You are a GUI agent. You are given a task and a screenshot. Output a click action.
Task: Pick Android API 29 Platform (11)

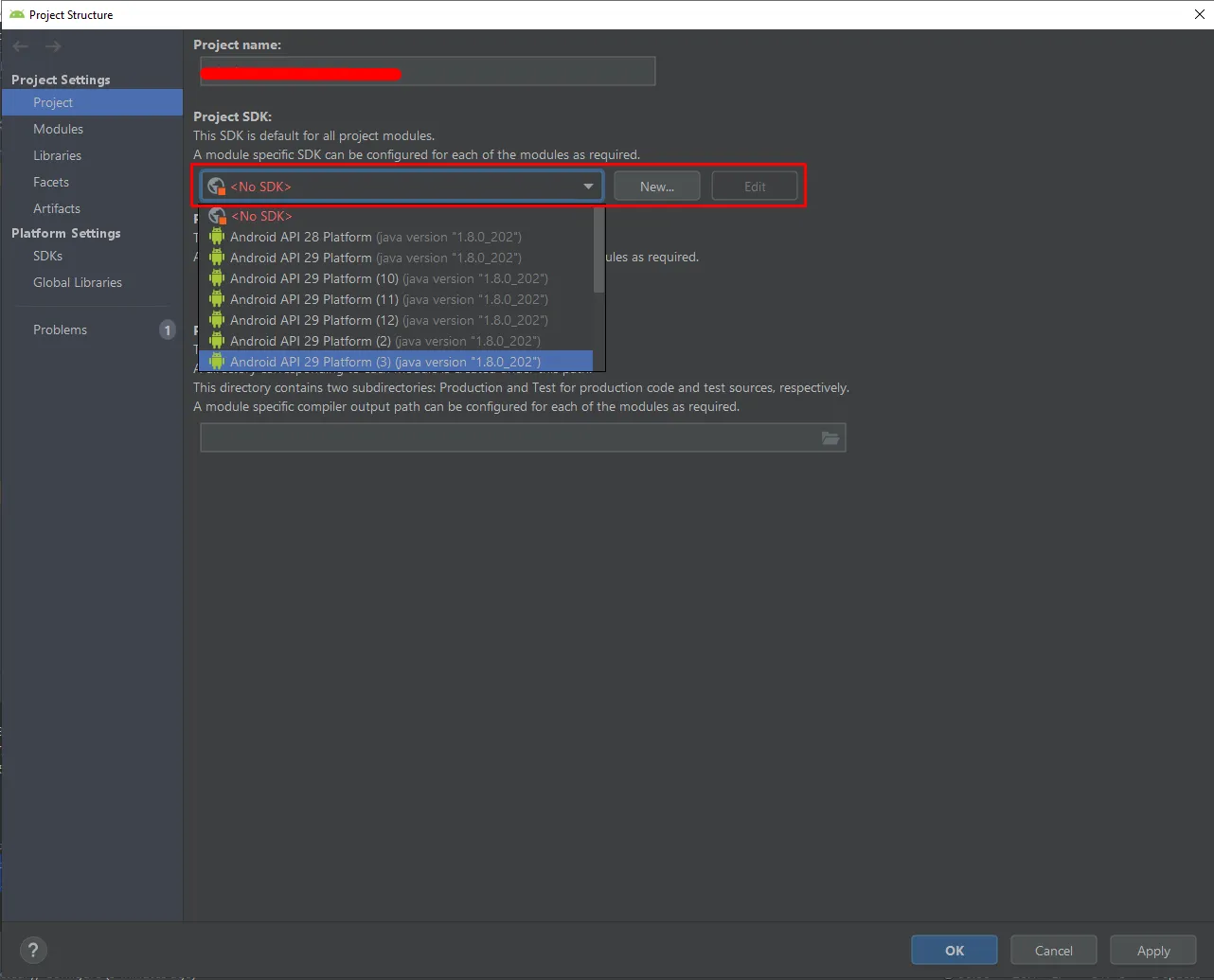point(396,299)
